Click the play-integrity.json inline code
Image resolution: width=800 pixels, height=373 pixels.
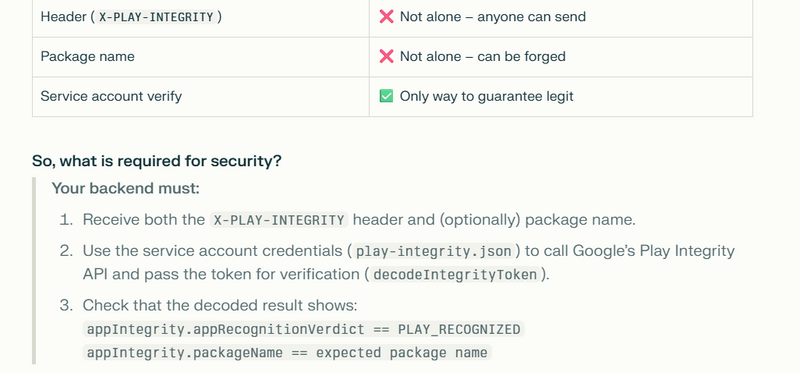[434, 251]
